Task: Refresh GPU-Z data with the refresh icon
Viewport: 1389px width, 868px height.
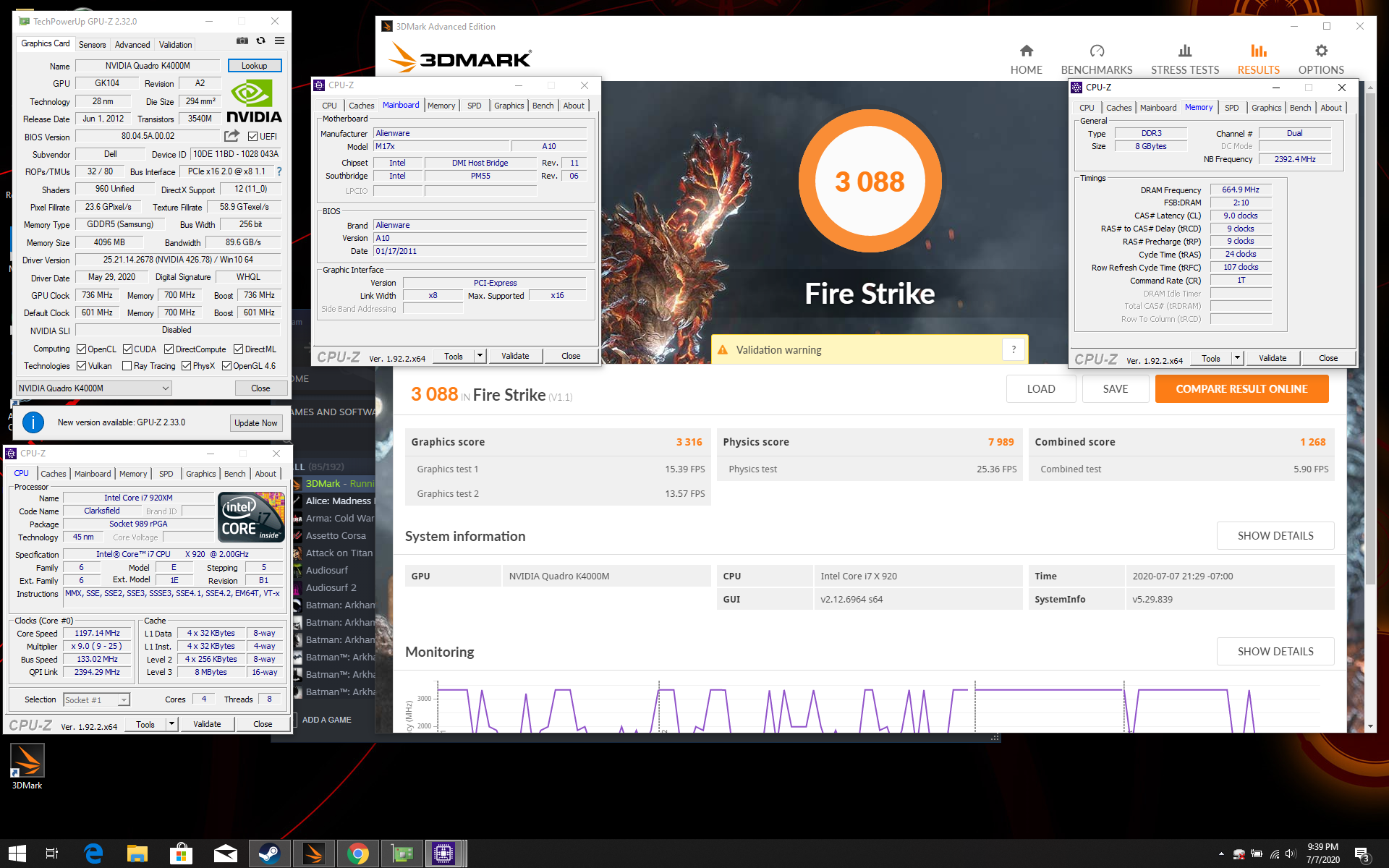Action: (260, 41)
